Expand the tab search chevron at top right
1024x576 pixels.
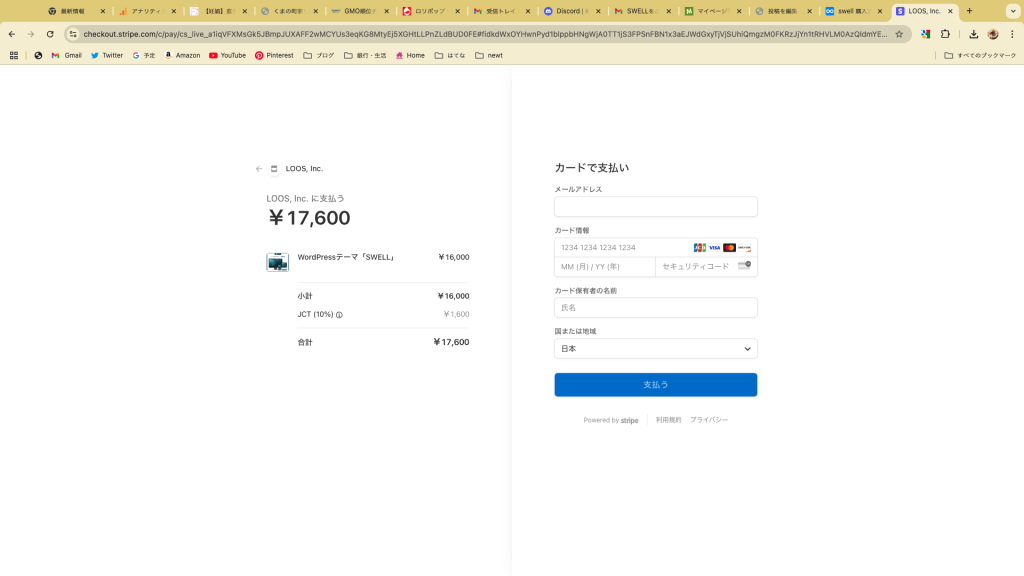(1011, 11)
